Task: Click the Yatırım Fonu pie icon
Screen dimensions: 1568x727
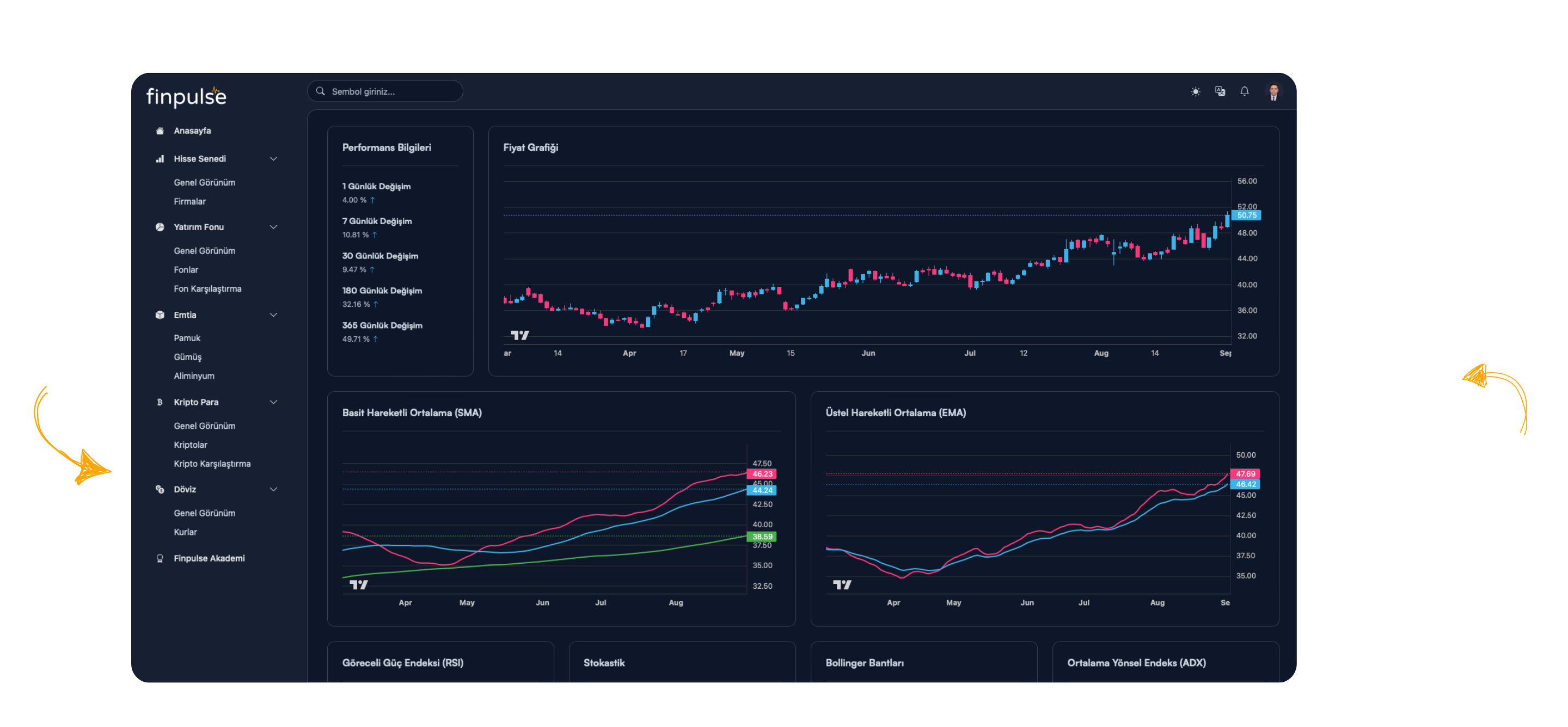Action: [160, 227]
